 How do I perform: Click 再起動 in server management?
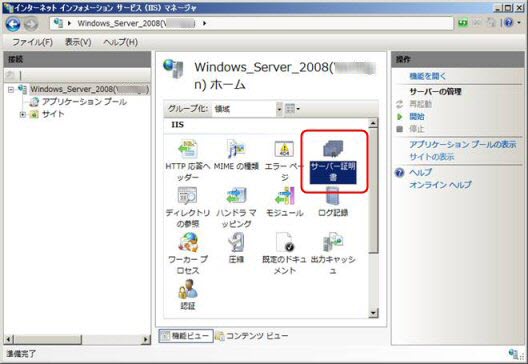coord(420,104)
